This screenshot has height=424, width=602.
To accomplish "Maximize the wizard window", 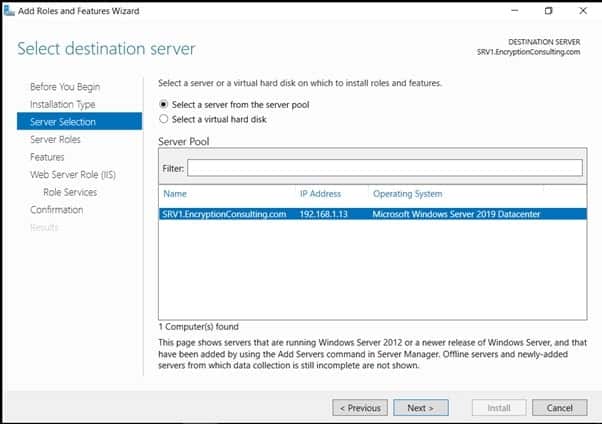I will pos(548,10).
